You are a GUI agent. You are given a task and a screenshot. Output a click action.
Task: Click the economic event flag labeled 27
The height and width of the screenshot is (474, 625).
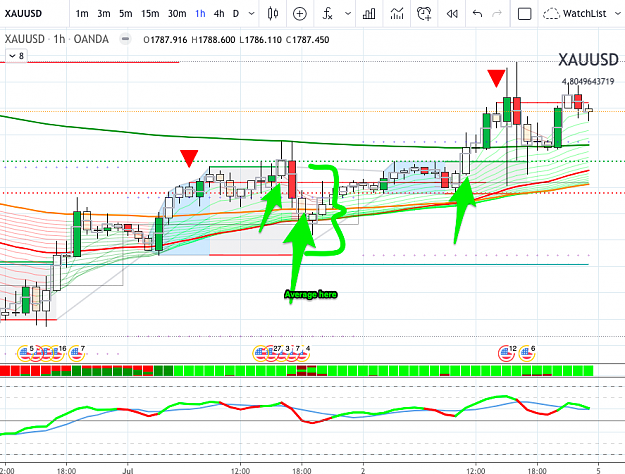(x=271, y=353)
